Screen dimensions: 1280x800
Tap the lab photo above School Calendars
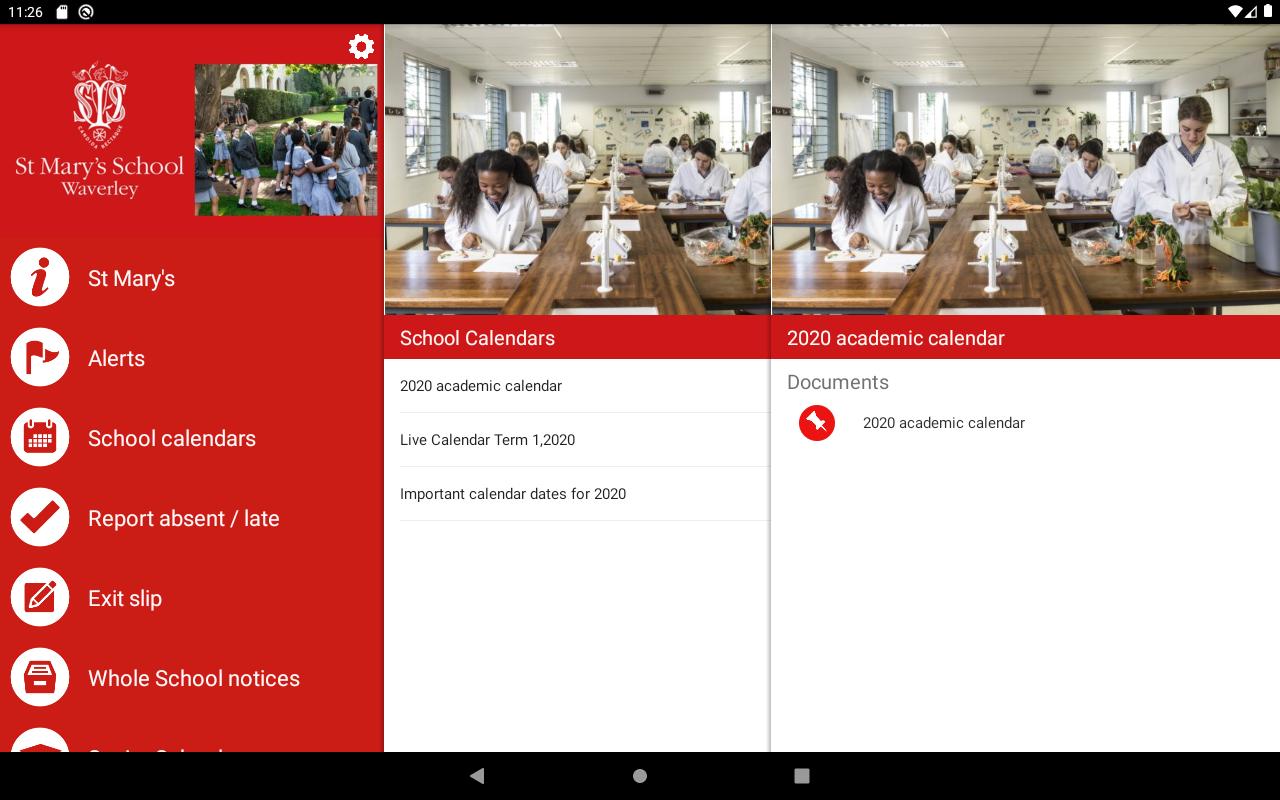(x=577, y=169)
